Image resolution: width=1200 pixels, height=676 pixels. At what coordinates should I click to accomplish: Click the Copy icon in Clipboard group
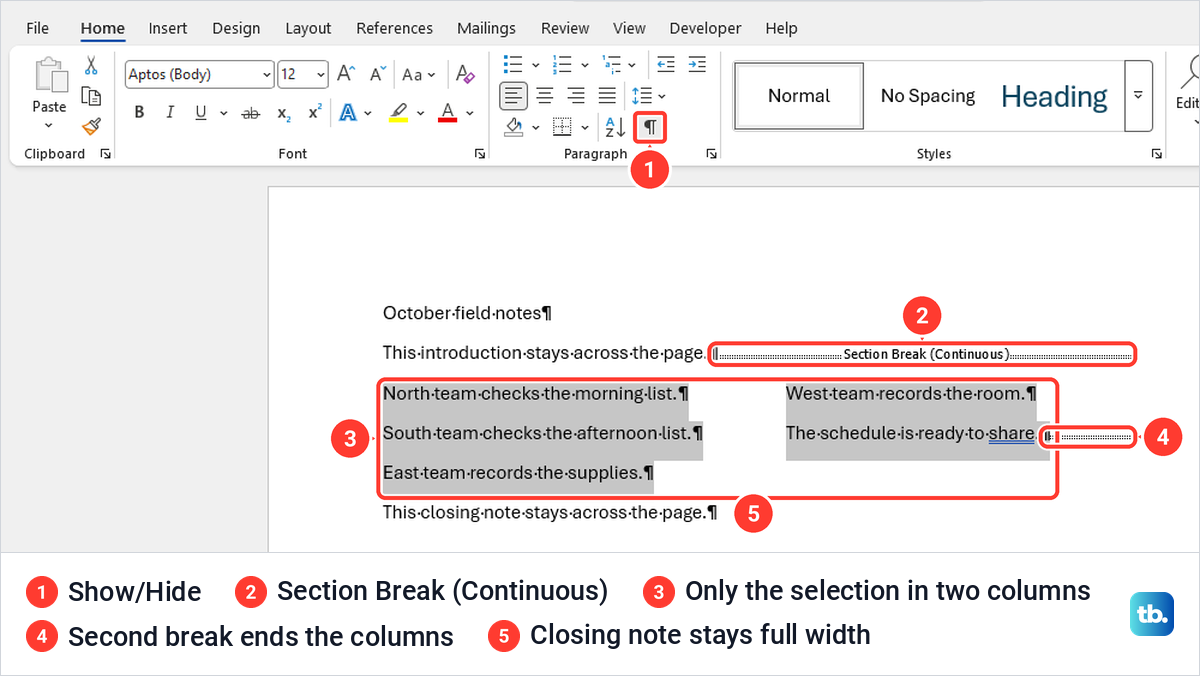pos(91,96)
